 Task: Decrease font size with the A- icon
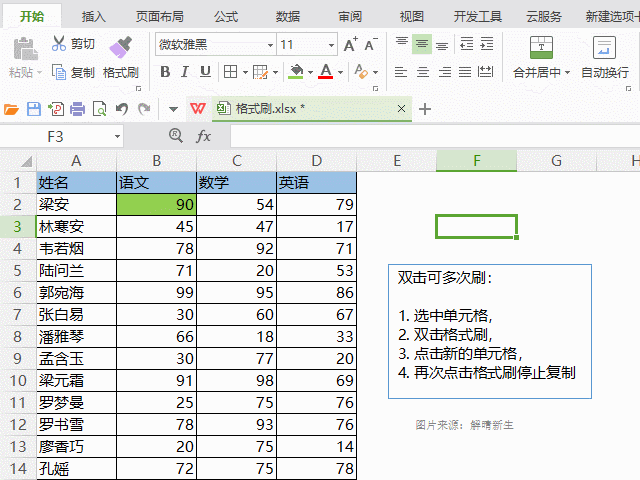(x=371, y=44)
